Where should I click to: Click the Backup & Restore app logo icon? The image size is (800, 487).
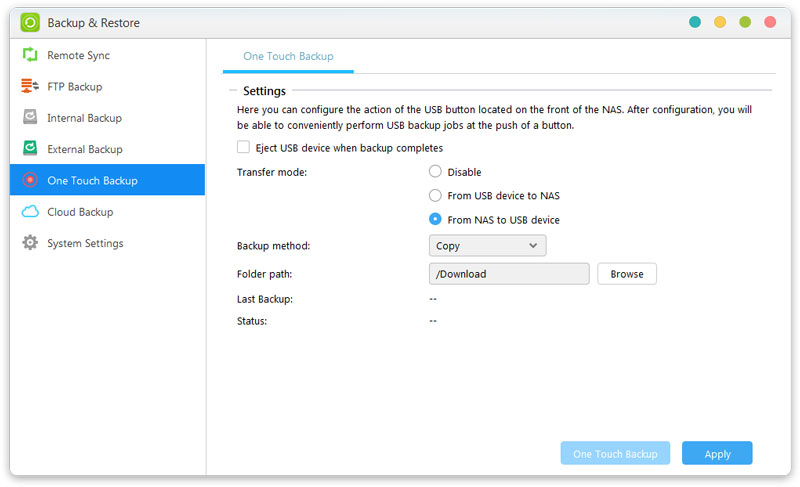pyautogui.click(x=30, y=22)
